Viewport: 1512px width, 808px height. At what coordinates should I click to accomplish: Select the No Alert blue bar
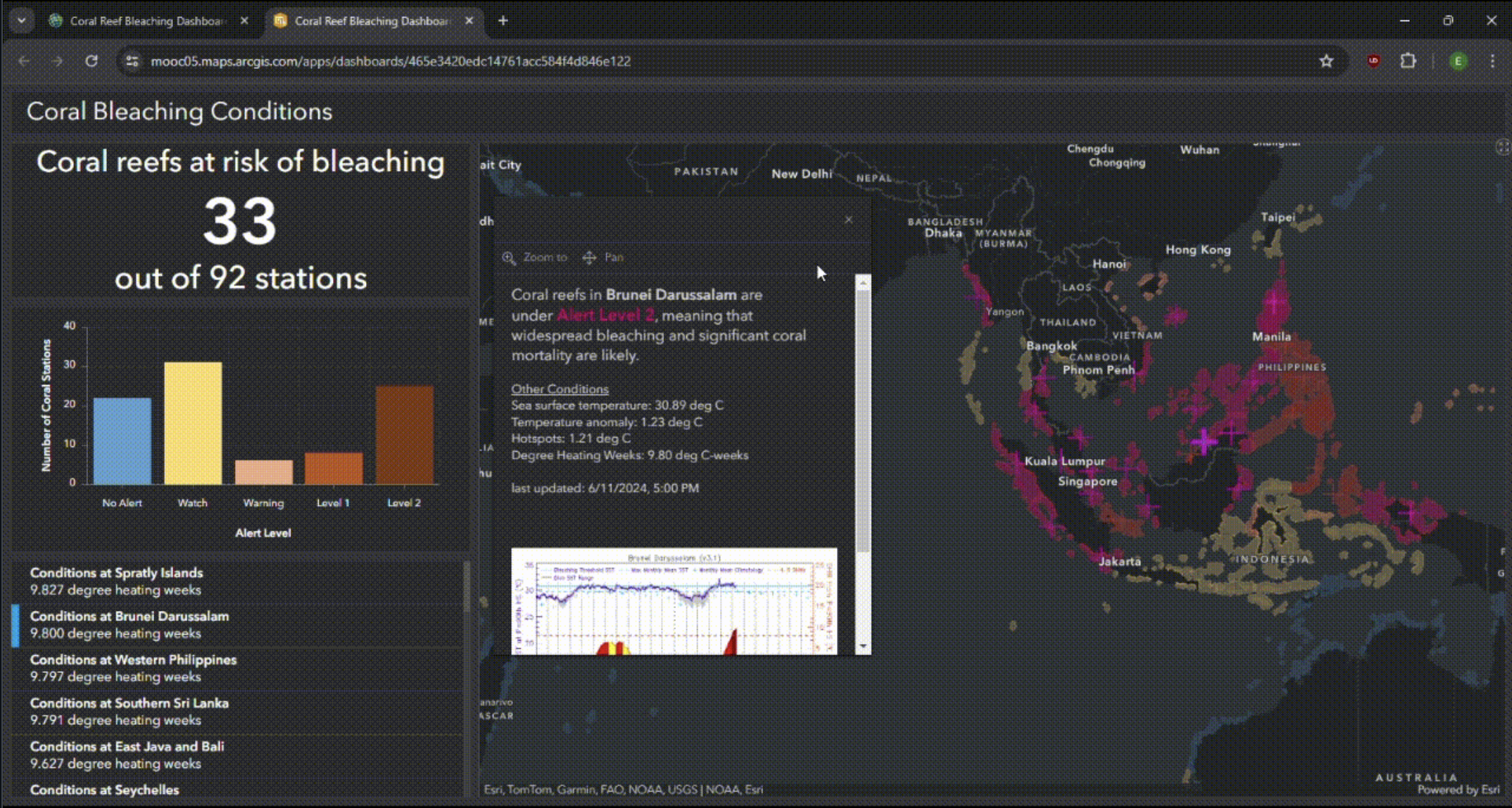pyautogui.click(x=122, y=441)
